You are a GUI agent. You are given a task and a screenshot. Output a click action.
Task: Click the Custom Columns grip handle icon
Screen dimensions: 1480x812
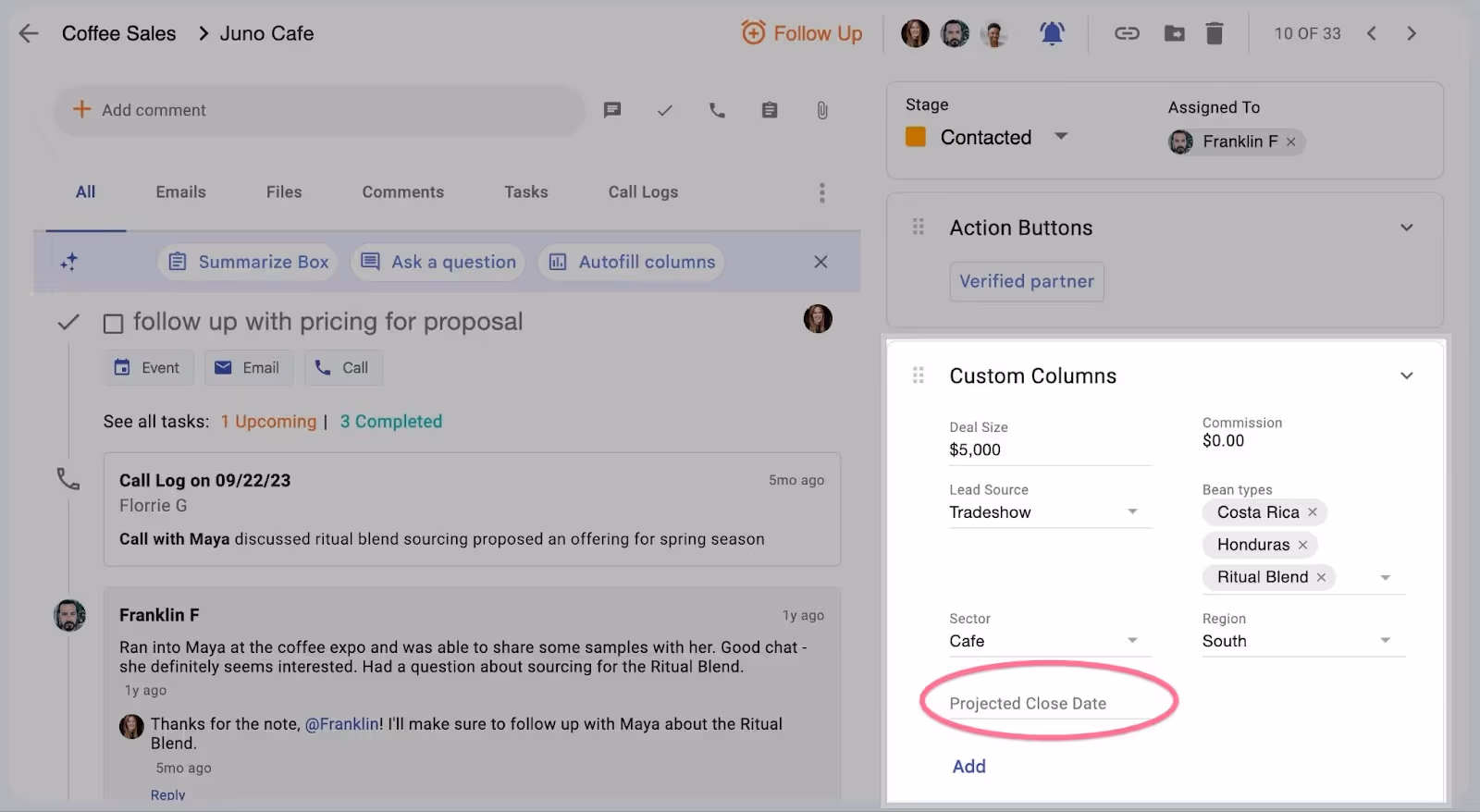click(x=918, y=375)
